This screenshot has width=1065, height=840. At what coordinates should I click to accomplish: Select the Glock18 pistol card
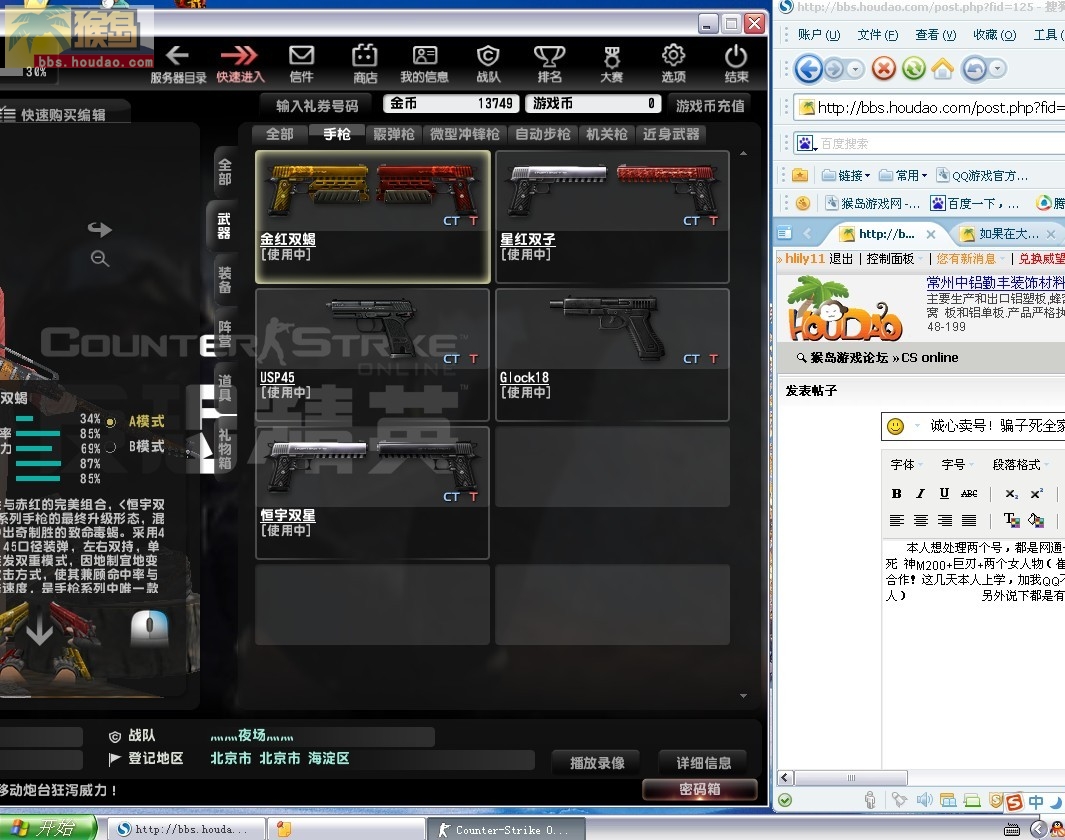click(612, 354)
